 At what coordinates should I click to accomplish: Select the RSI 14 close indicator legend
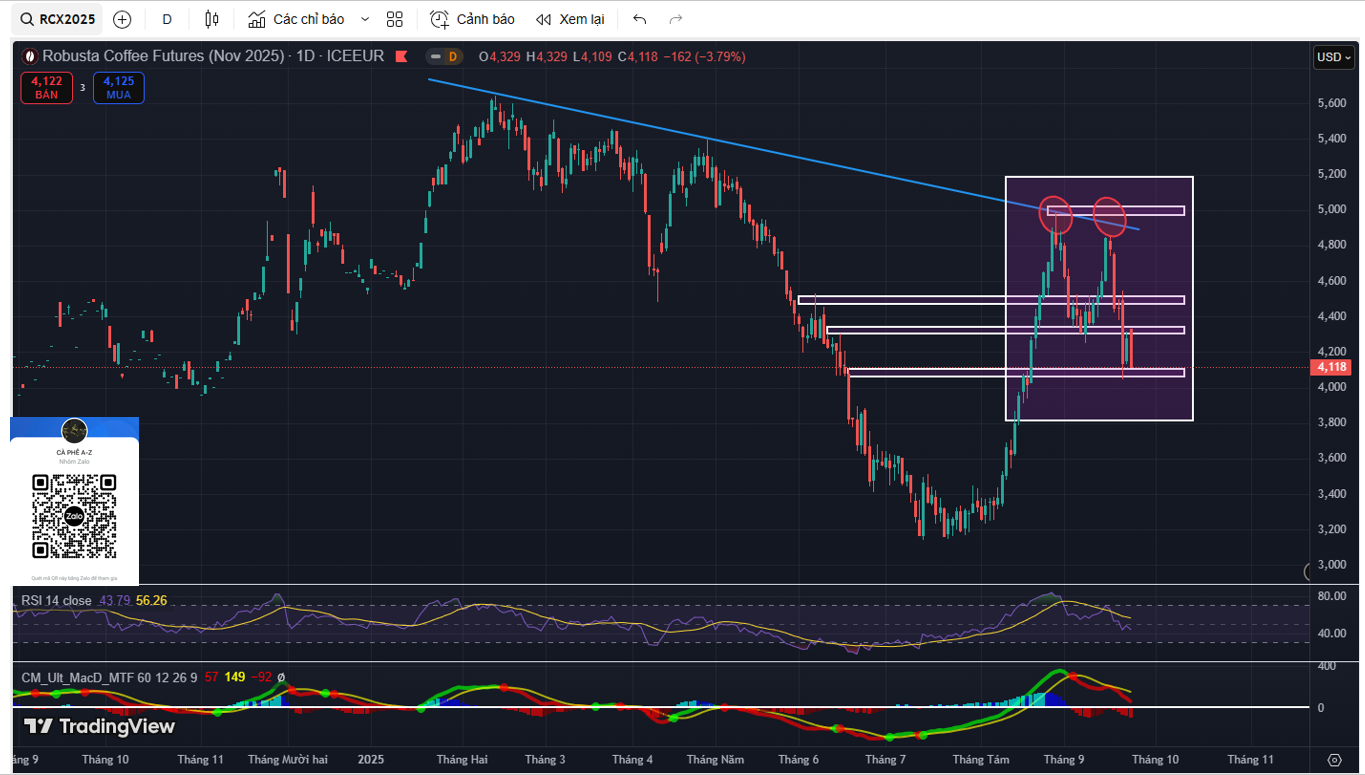(x=56, y=600)
